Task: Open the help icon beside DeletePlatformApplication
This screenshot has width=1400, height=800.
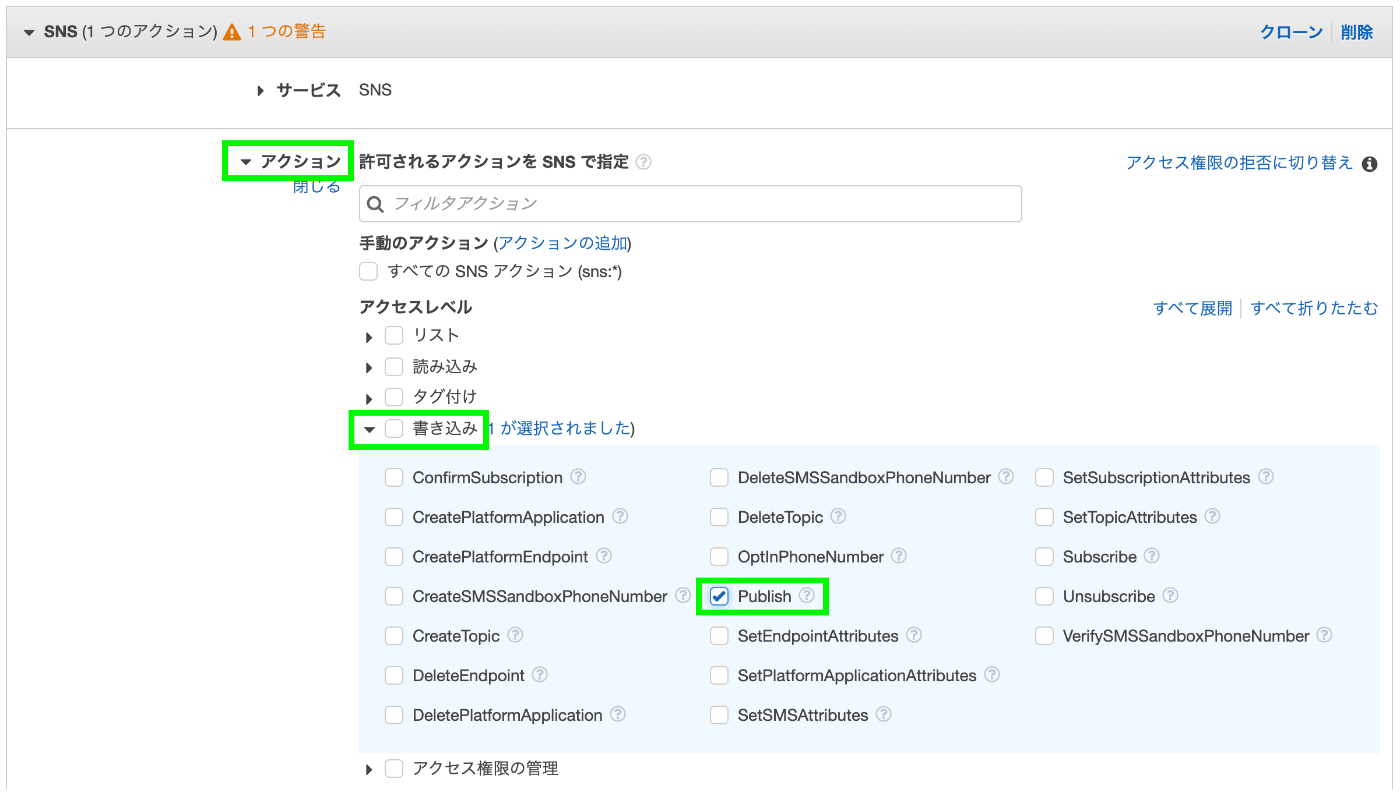Action: coord(618,715)
